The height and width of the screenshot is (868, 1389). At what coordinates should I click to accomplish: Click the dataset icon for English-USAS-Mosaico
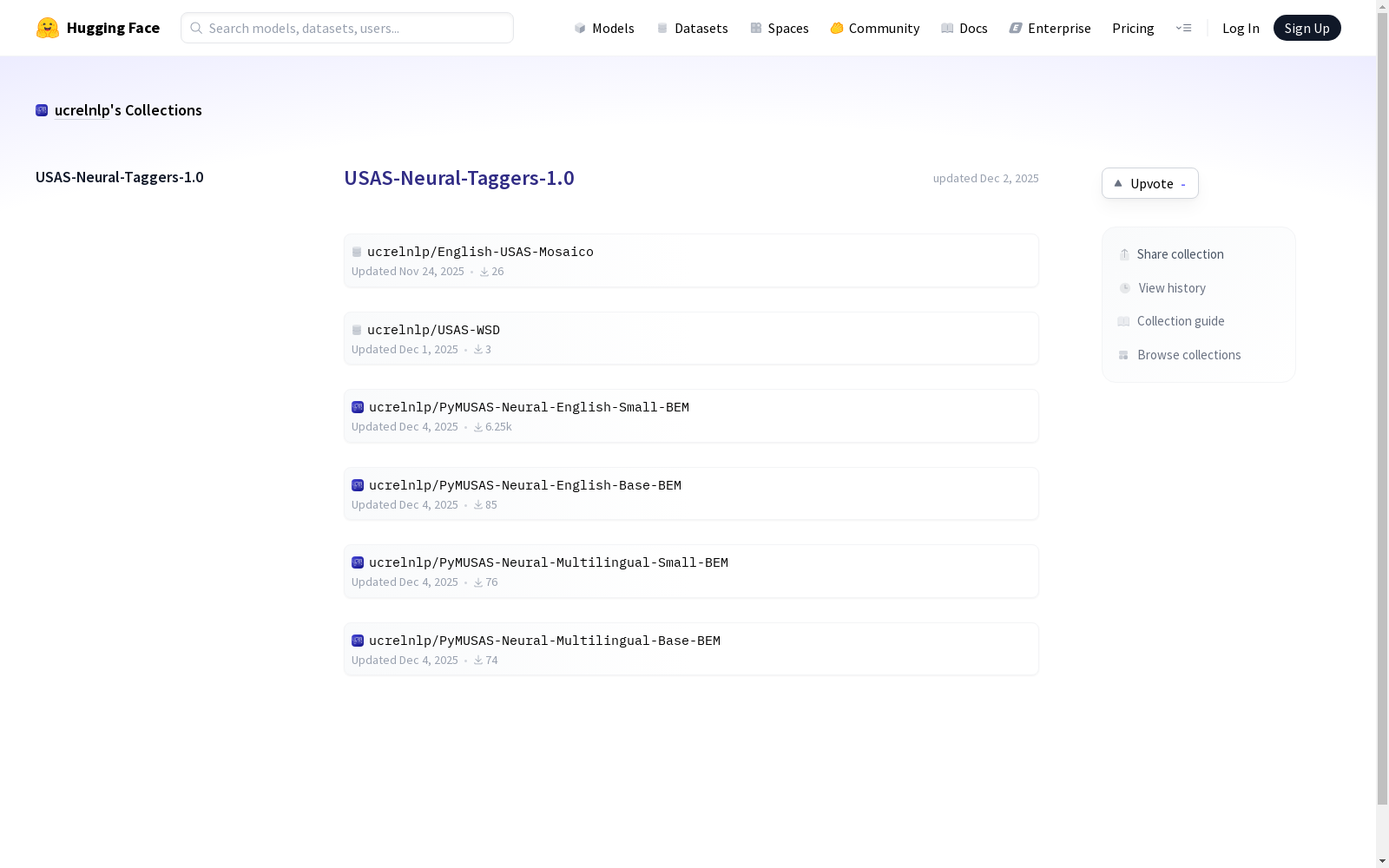[357, 252]
